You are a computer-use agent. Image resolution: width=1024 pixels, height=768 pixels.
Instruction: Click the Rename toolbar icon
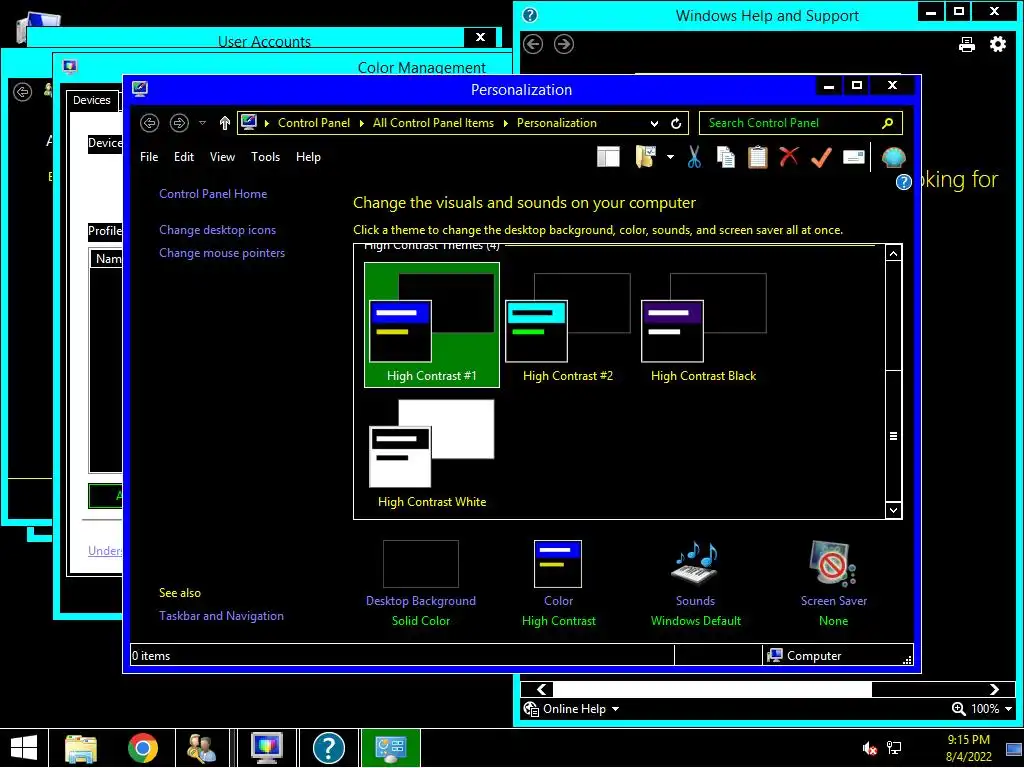click(854, 157)
